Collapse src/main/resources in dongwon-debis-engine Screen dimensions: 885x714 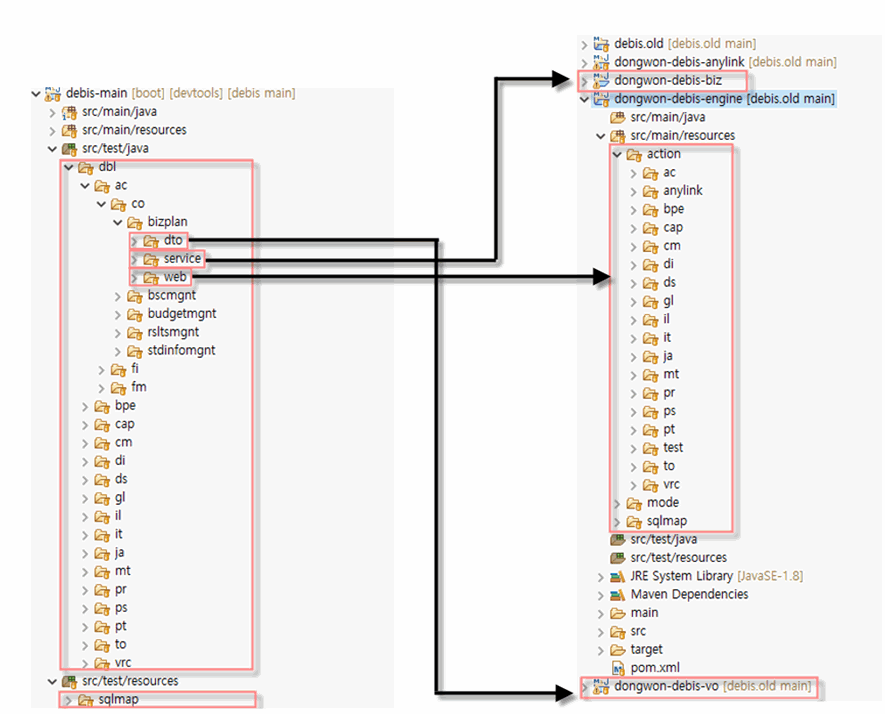[x=601, y=136]
